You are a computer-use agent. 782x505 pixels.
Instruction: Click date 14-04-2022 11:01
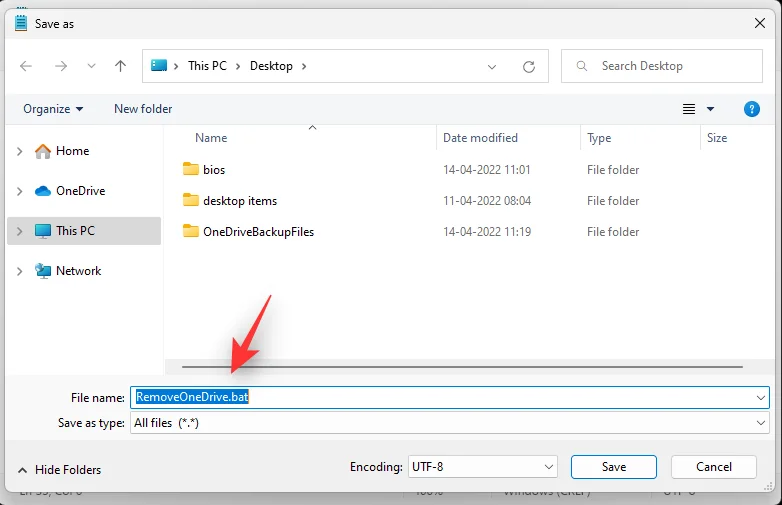pos(486,170)
